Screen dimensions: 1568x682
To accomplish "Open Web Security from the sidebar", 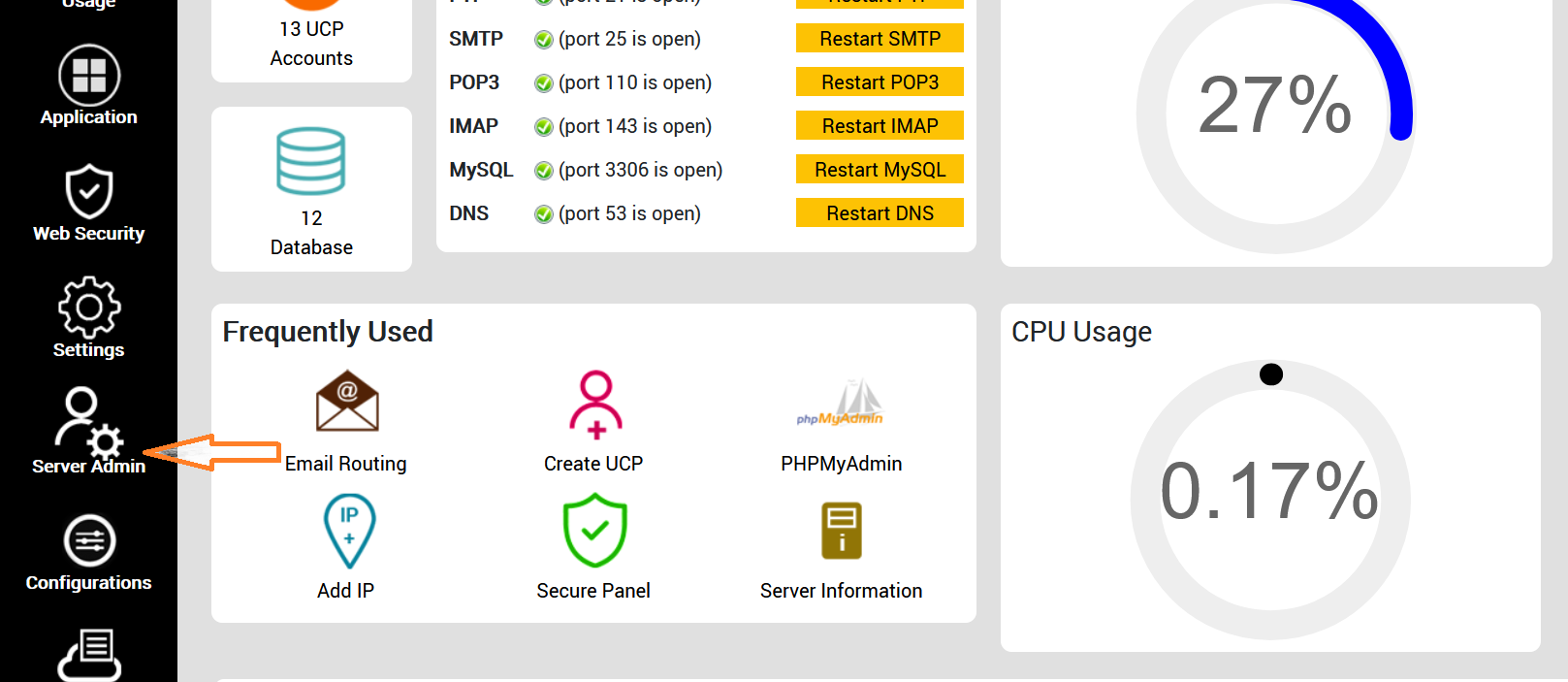I will click(x=88, y=202).
